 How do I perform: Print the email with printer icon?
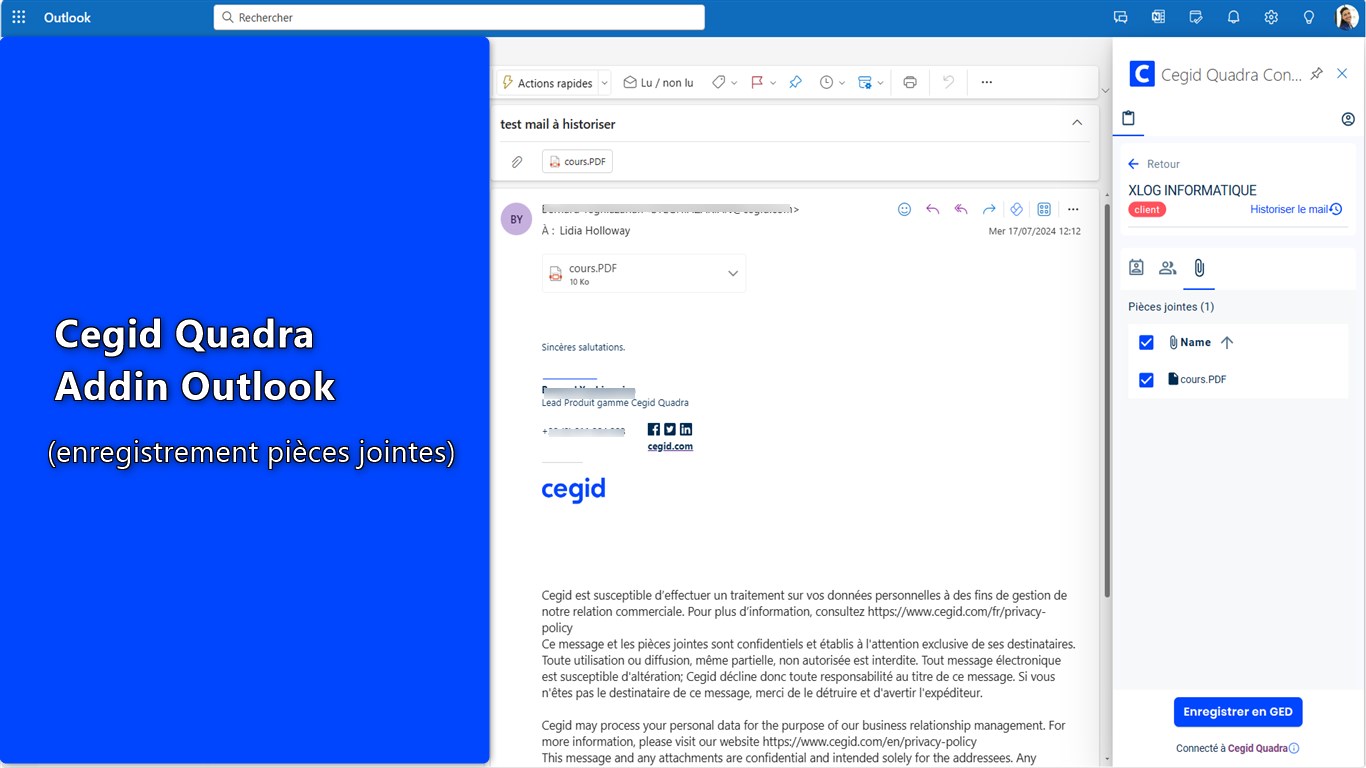(x=910, y=83)
